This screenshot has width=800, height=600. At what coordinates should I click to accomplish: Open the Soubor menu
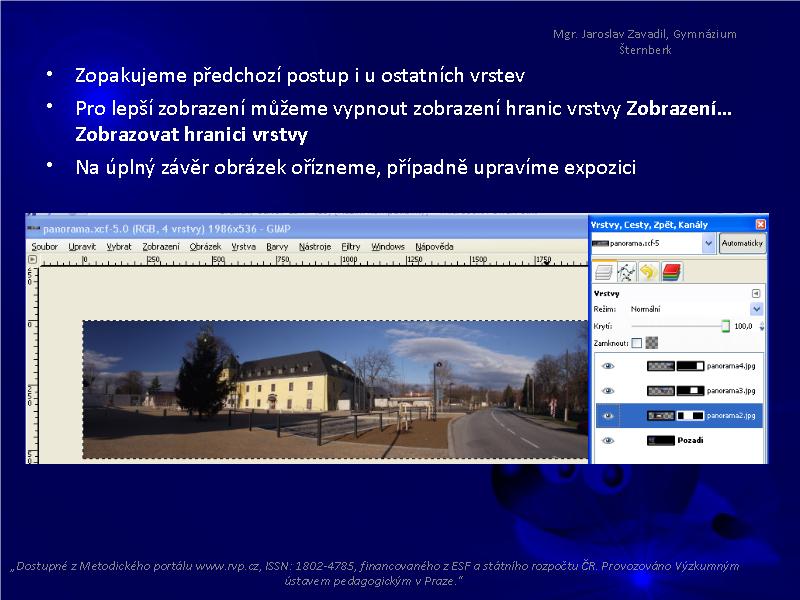point(44,246)
